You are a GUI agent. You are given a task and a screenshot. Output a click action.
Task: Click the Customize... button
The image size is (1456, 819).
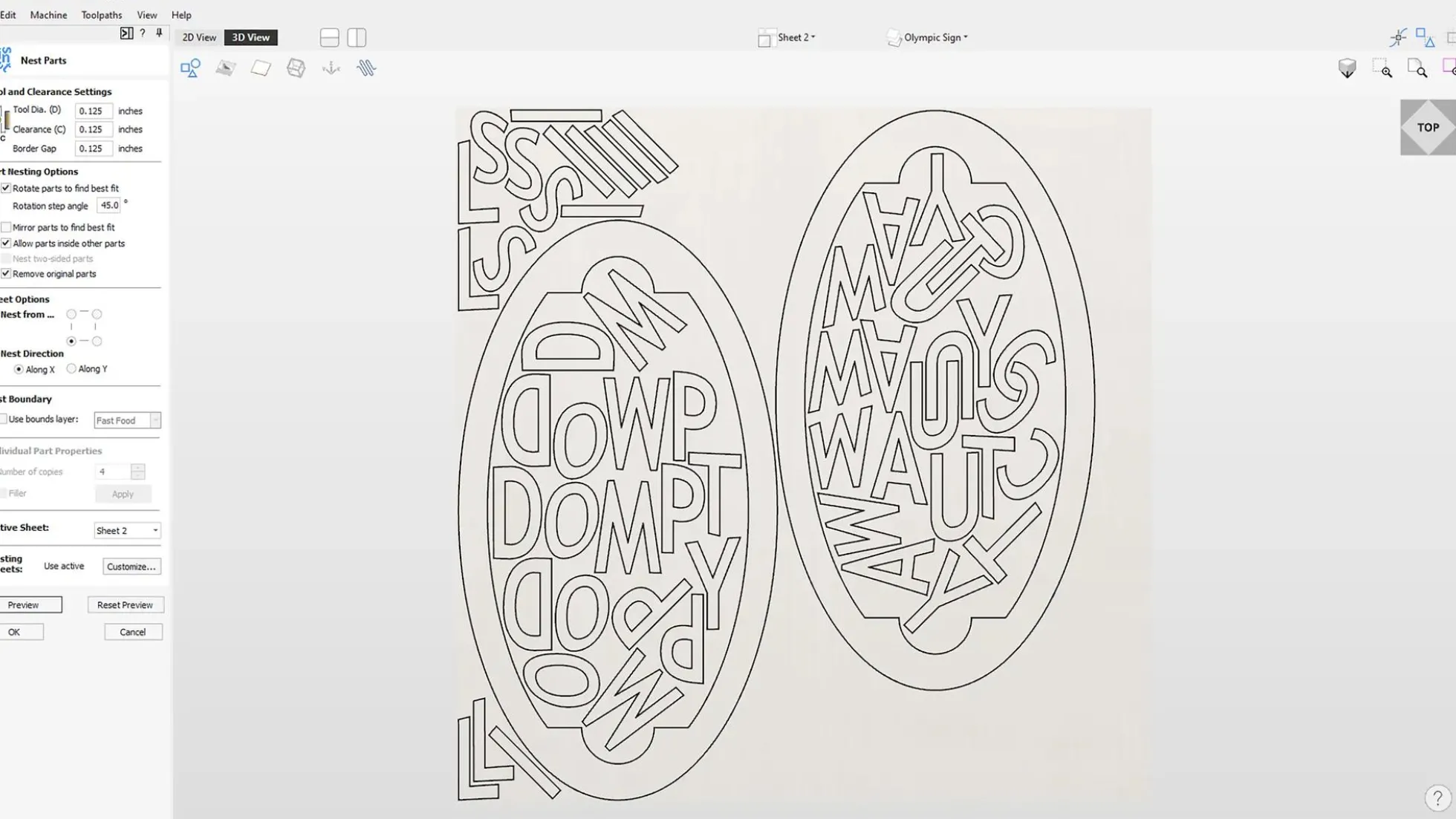coord(131,567)
